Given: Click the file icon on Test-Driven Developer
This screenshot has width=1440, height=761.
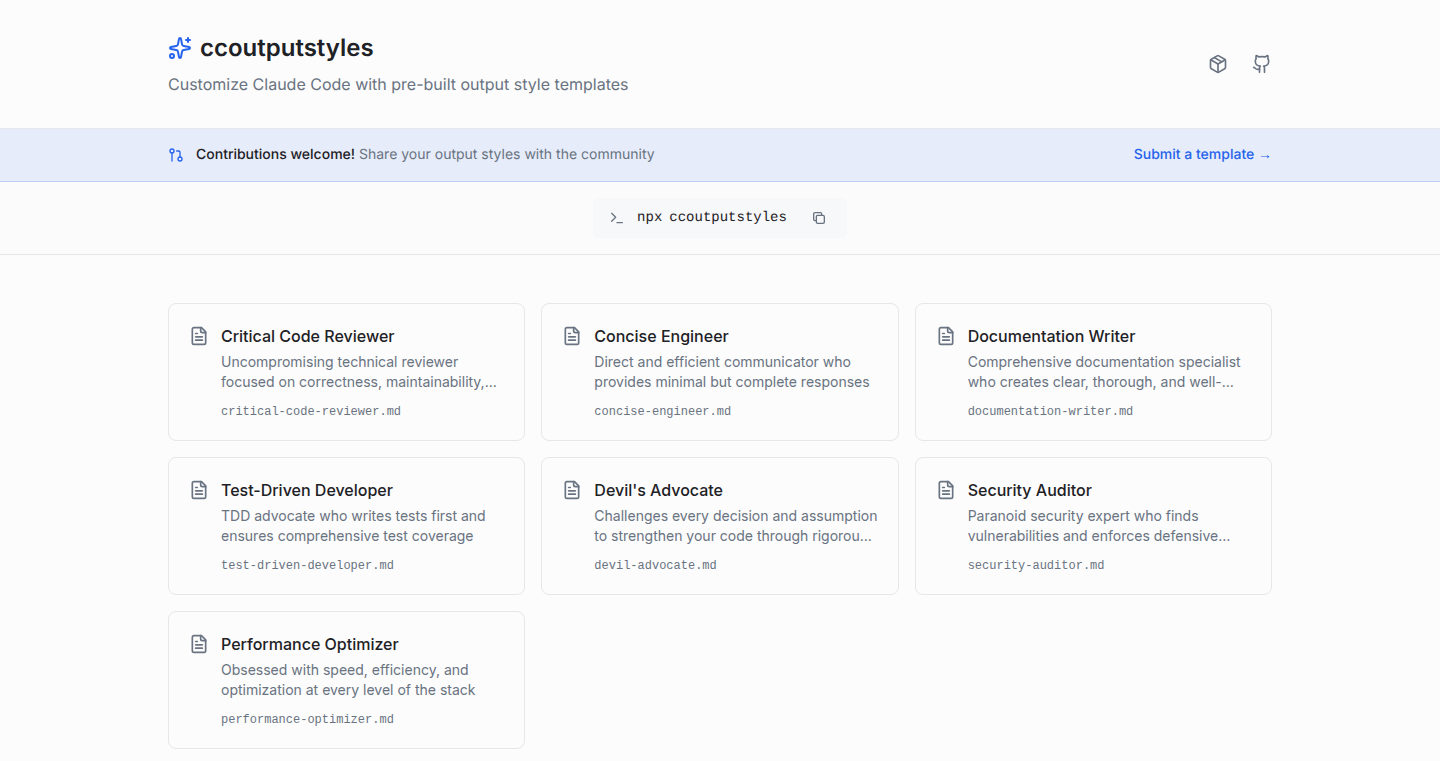Looking at the screenshot, I should pos(199,490).
